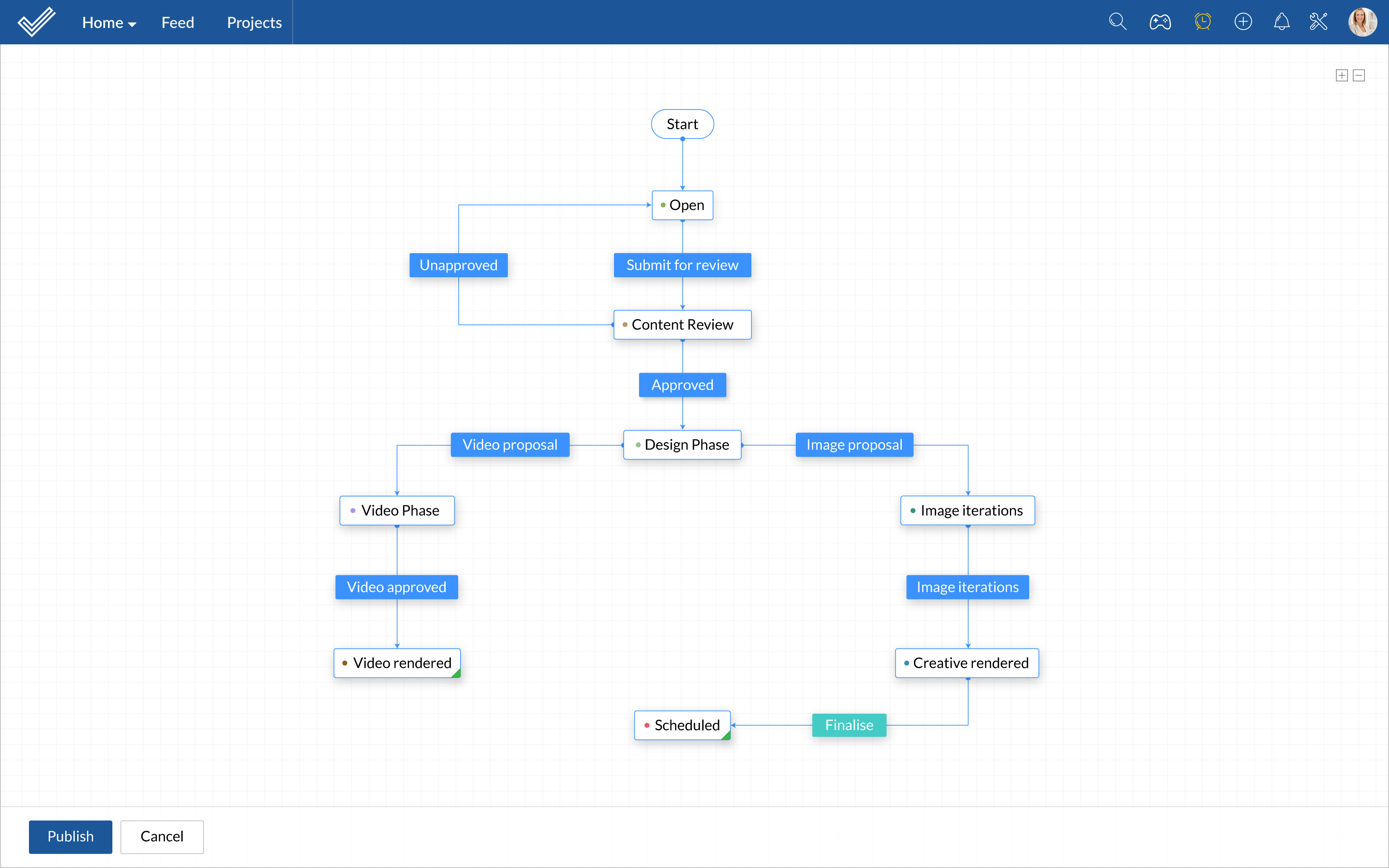Click the Publish button
The image size is (1389, 868).
coord(71,836)
